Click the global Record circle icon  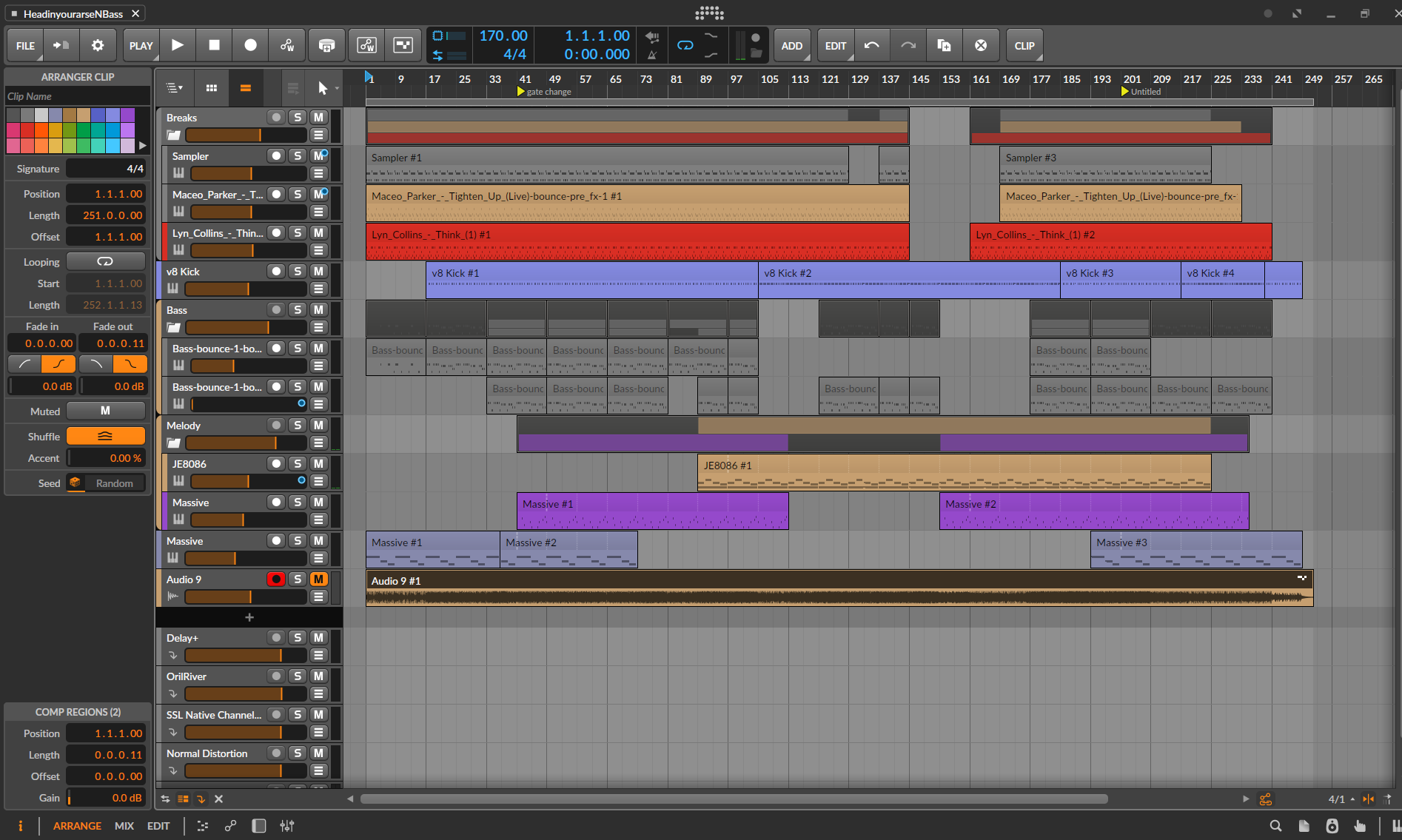[250, 45]
